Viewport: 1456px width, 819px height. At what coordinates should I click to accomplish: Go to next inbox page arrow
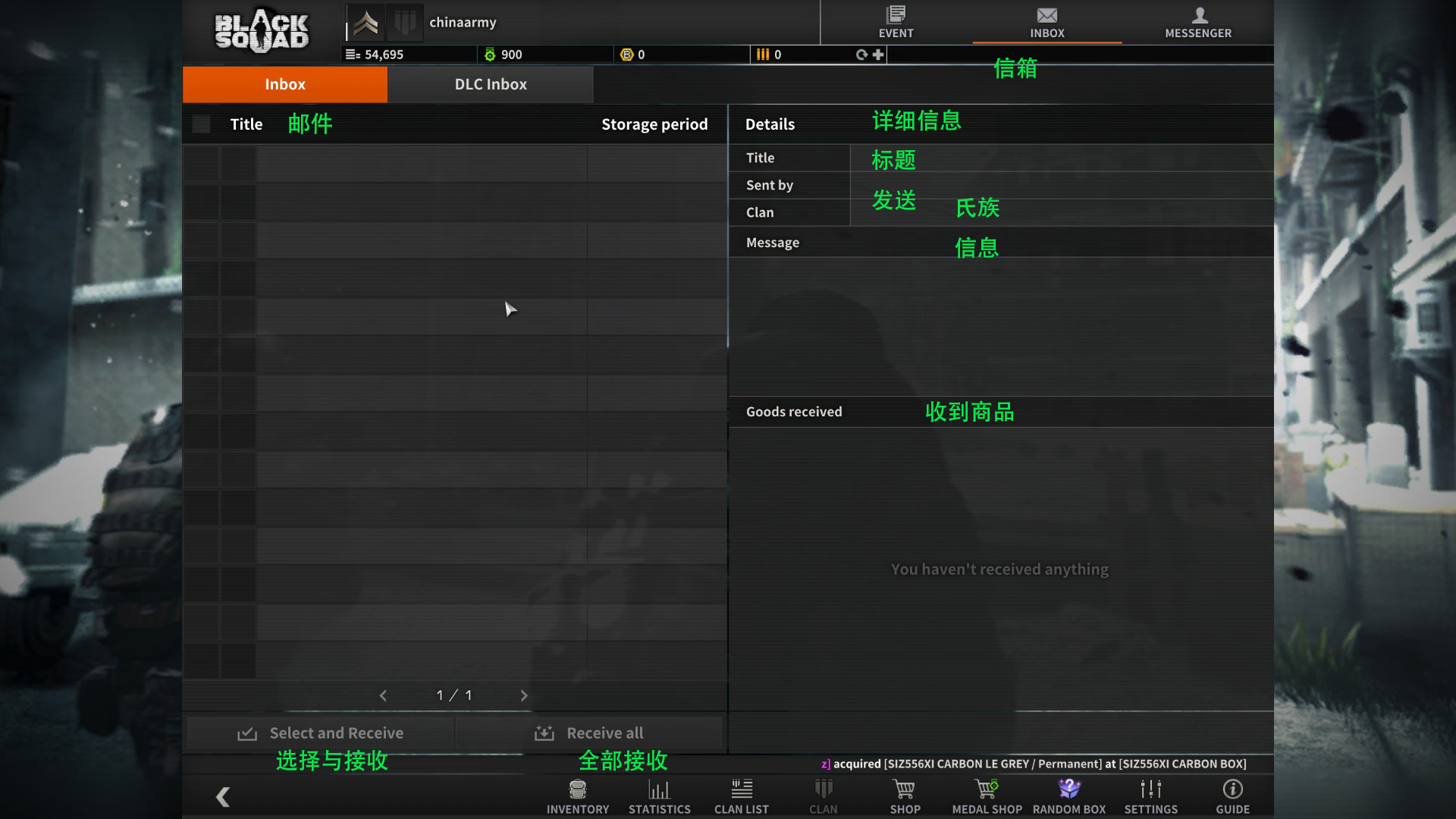click(x=523, y=695)
